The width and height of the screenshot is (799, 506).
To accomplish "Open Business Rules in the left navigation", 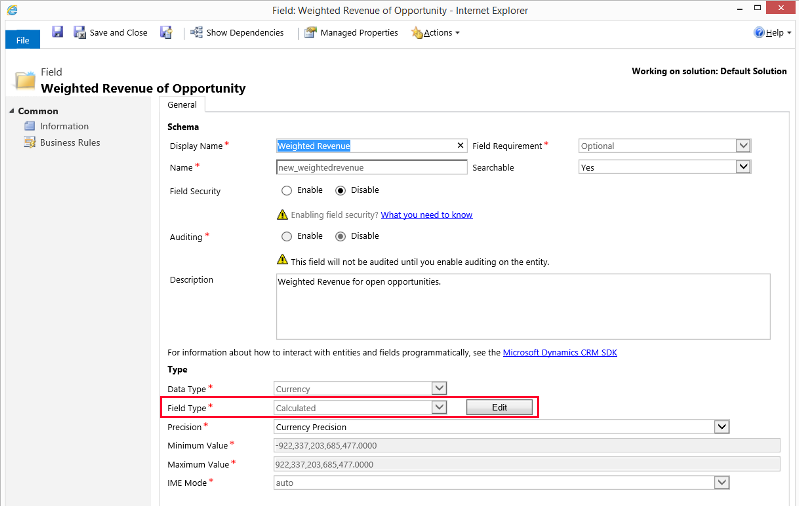I will coord(70,143).
